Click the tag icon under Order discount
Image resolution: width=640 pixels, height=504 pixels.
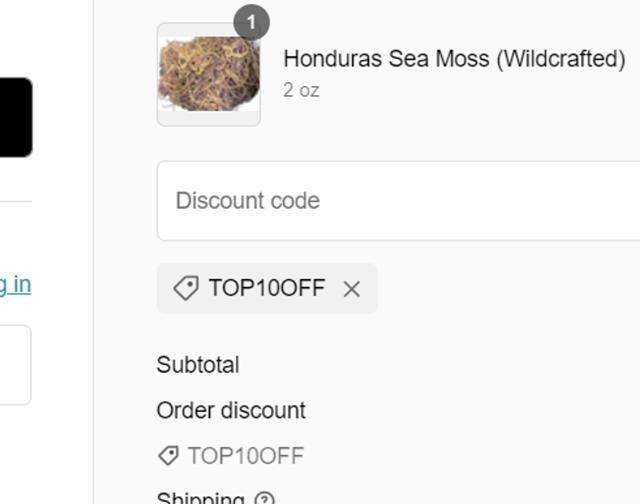coord(168,456)
